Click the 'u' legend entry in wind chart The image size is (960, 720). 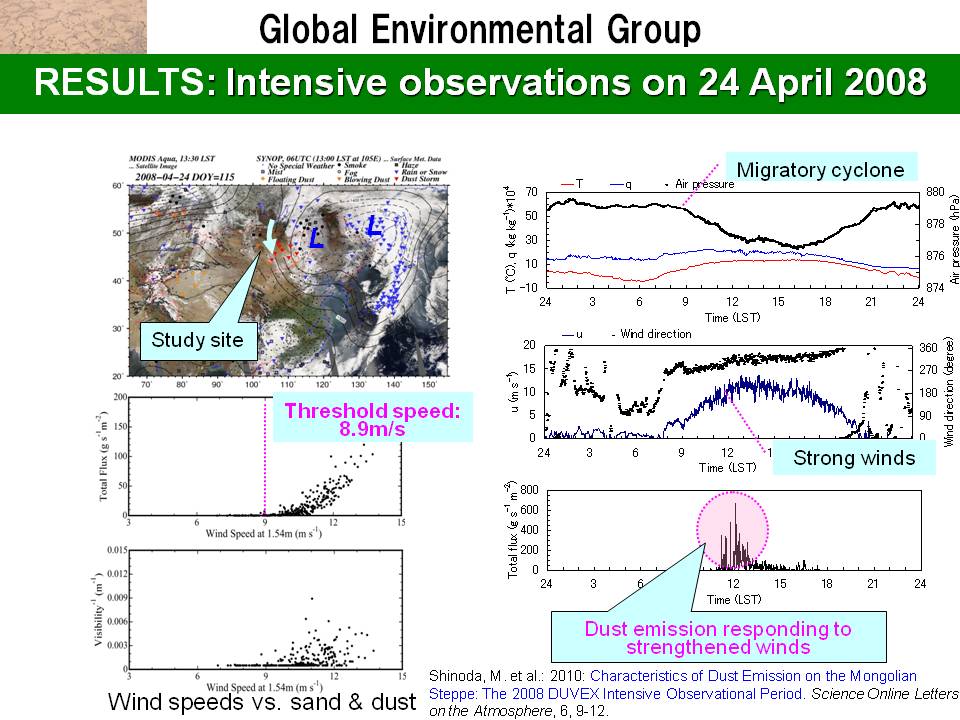point(572,334)
